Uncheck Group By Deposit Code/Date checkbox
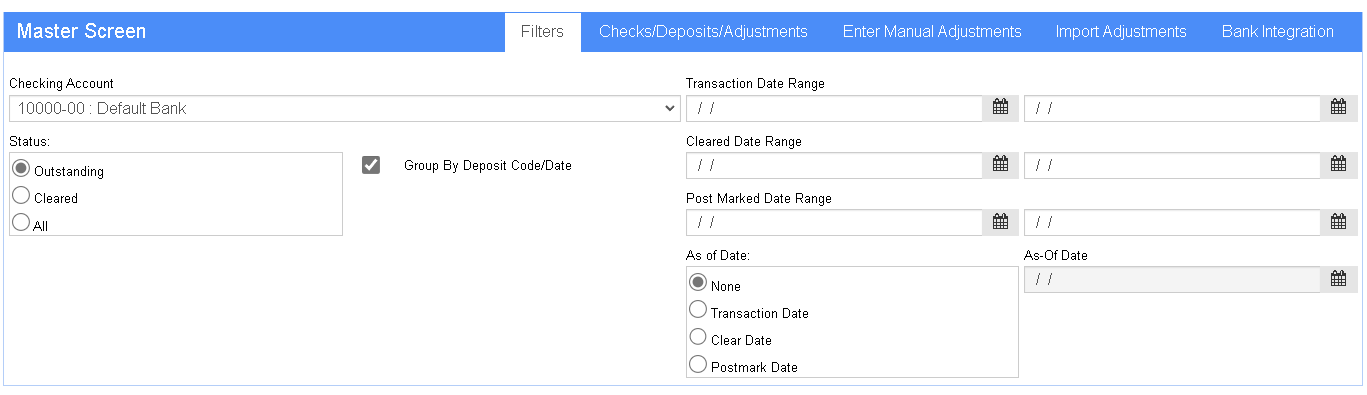Image resolution: width=1367 pixels, height=395 pixels. click(371, 165)
